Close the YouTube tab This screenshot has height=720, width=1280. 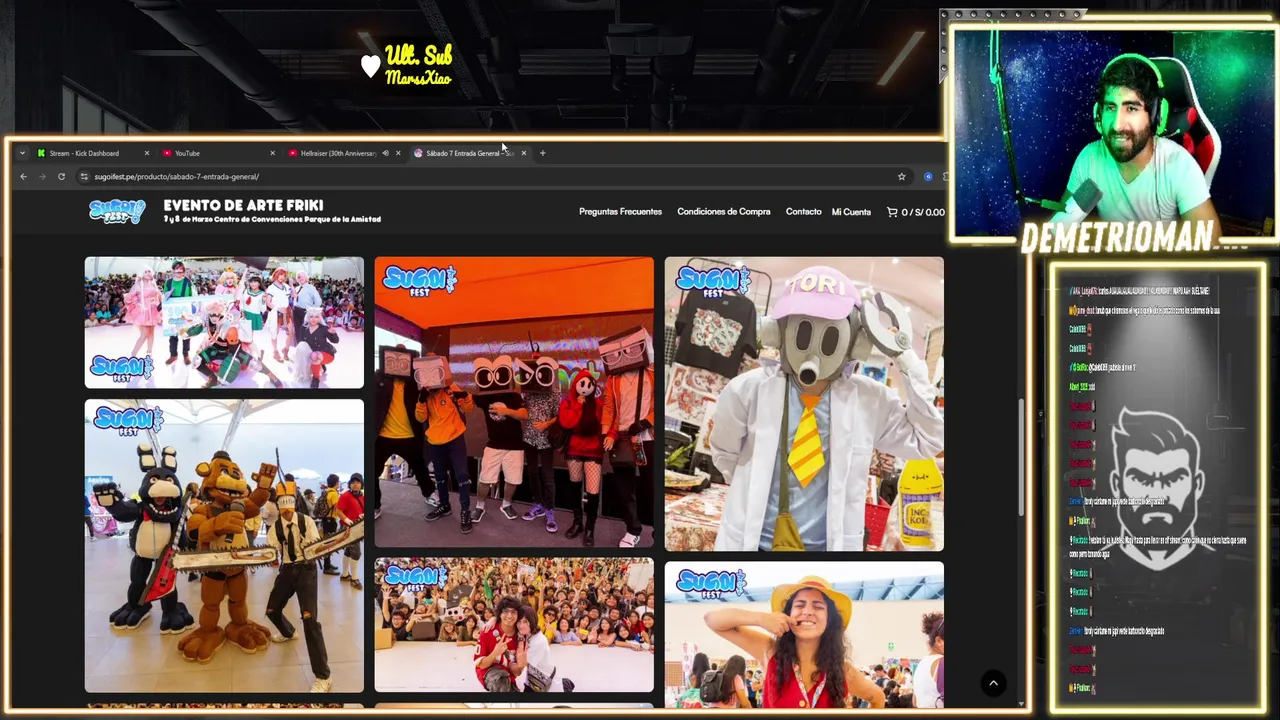click(272, 153)
